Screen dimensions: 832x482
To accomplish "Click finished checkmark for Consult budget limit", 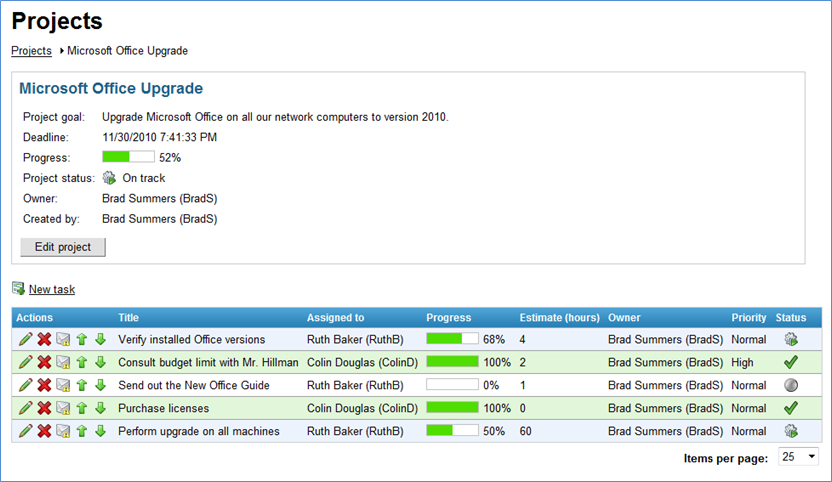I will pyautogui.click(x=791, y=362).
